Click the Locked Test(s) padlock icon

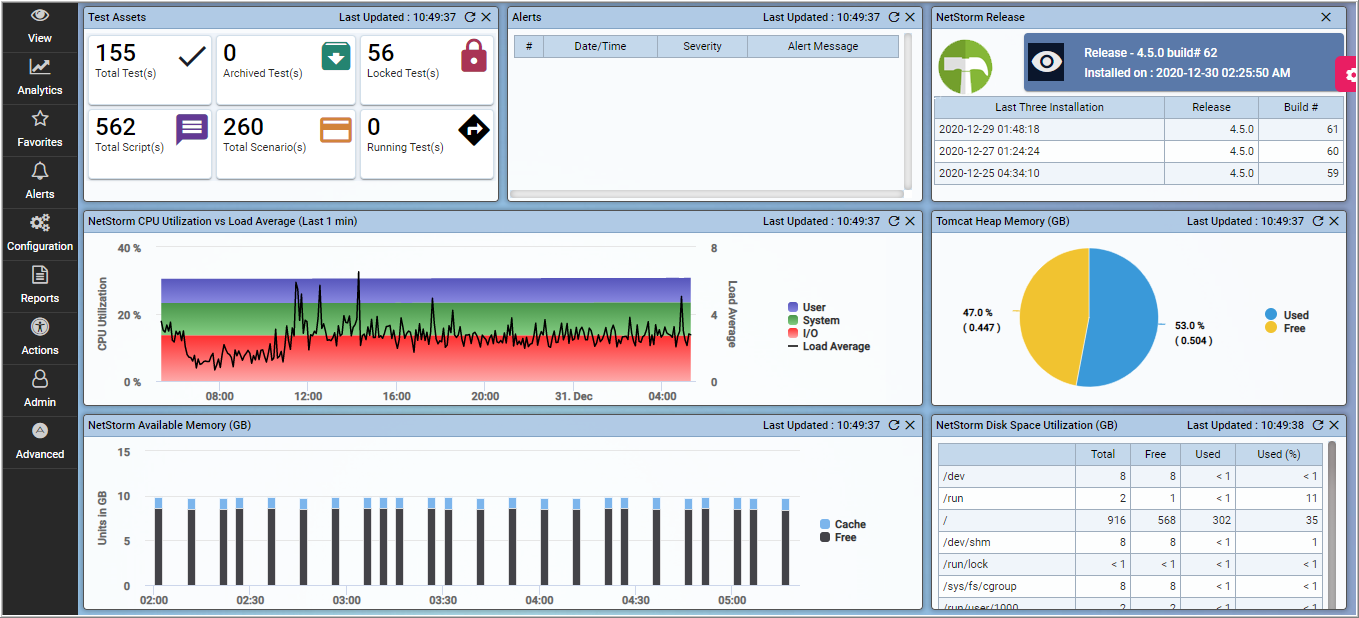click(474, 56)
